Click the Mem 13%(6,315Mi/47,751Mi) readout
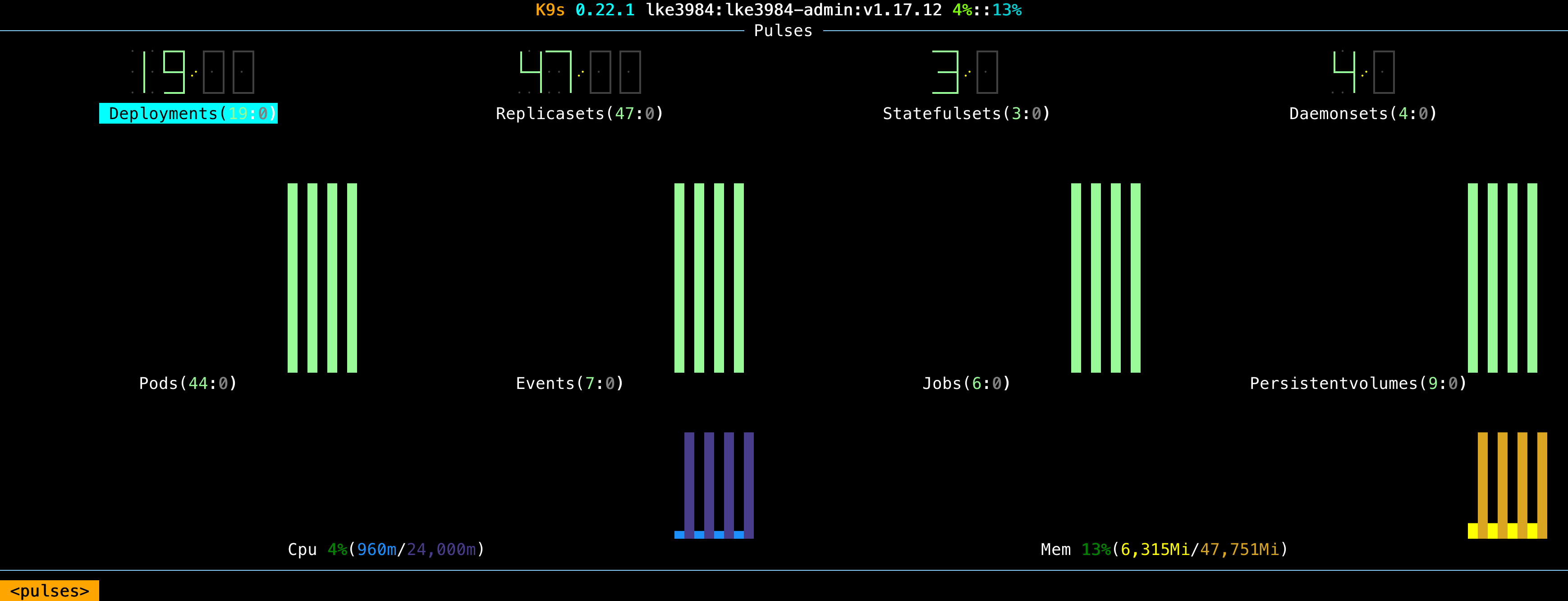1568x601 pixels. click(x=1165, y=549)
